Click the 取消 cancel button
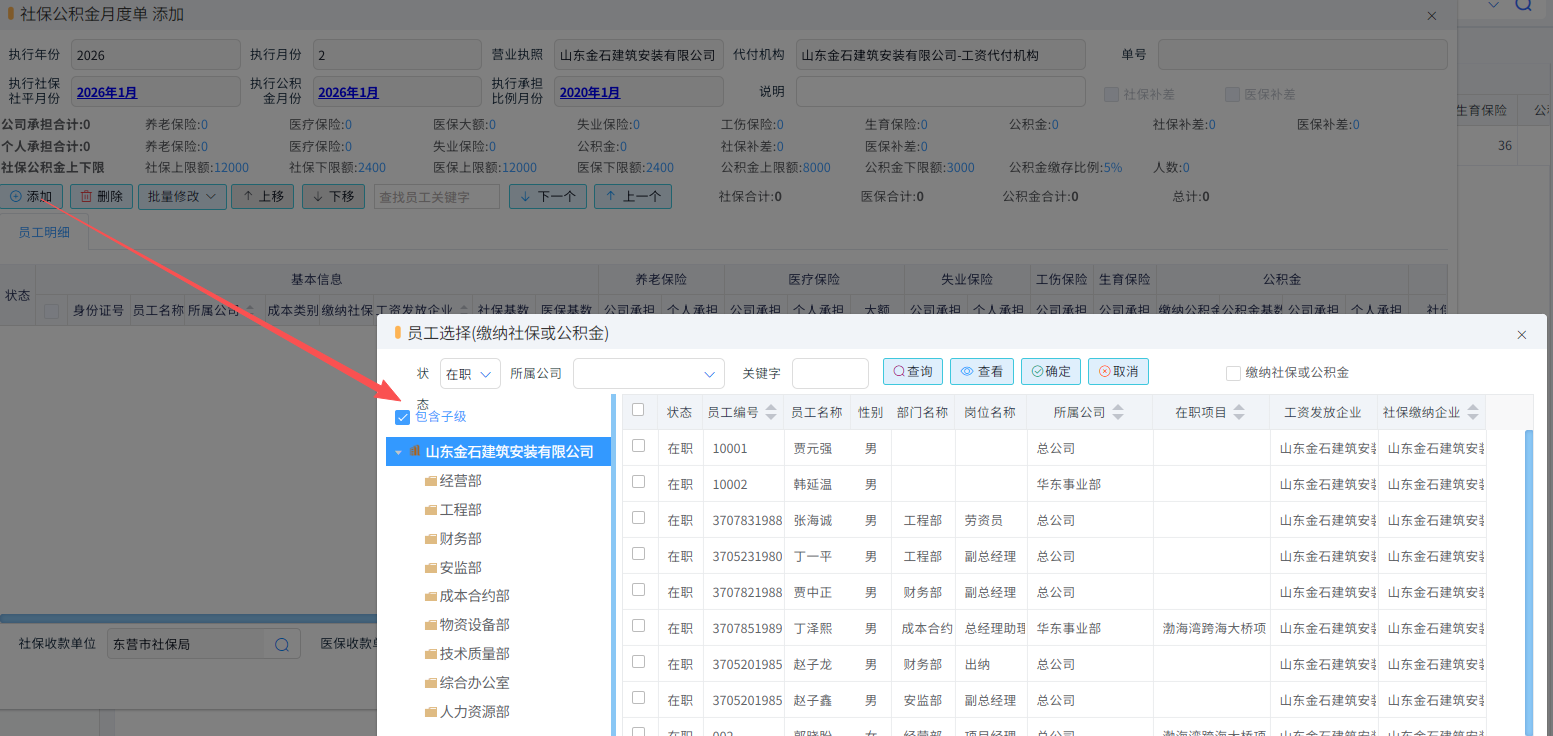Image resolution: width=1553 pixels, height=736 pixels. point(1118,372)
